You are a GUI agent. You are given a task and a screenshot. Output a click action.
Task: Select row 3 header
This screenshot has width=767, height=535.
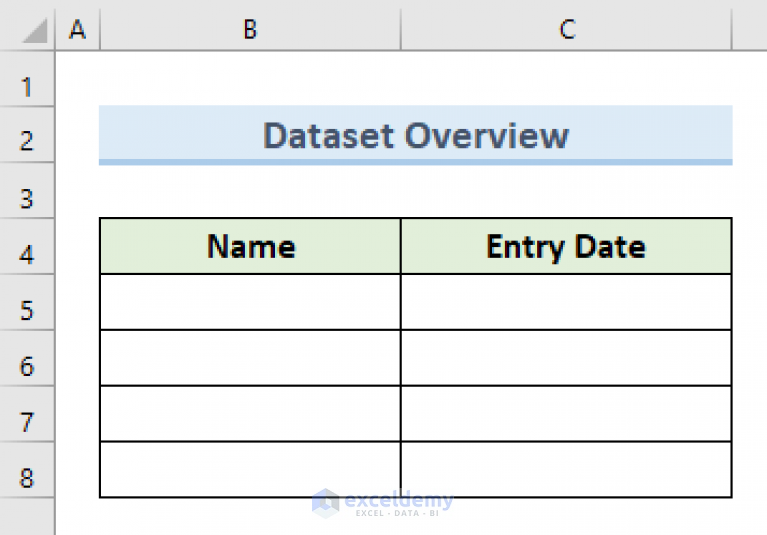coord(27,199)
